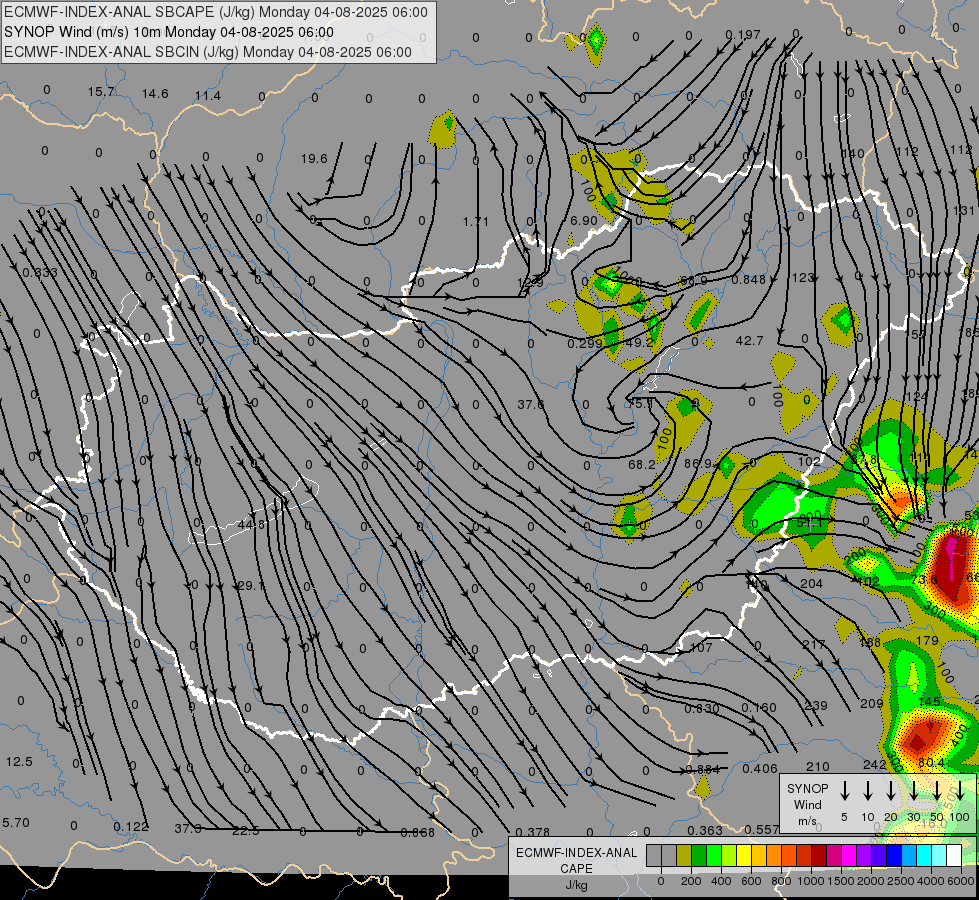Click the 20 m/s wind arrow in the SYNOP legend
Screen dimensions: 979x900
(890, 790)
